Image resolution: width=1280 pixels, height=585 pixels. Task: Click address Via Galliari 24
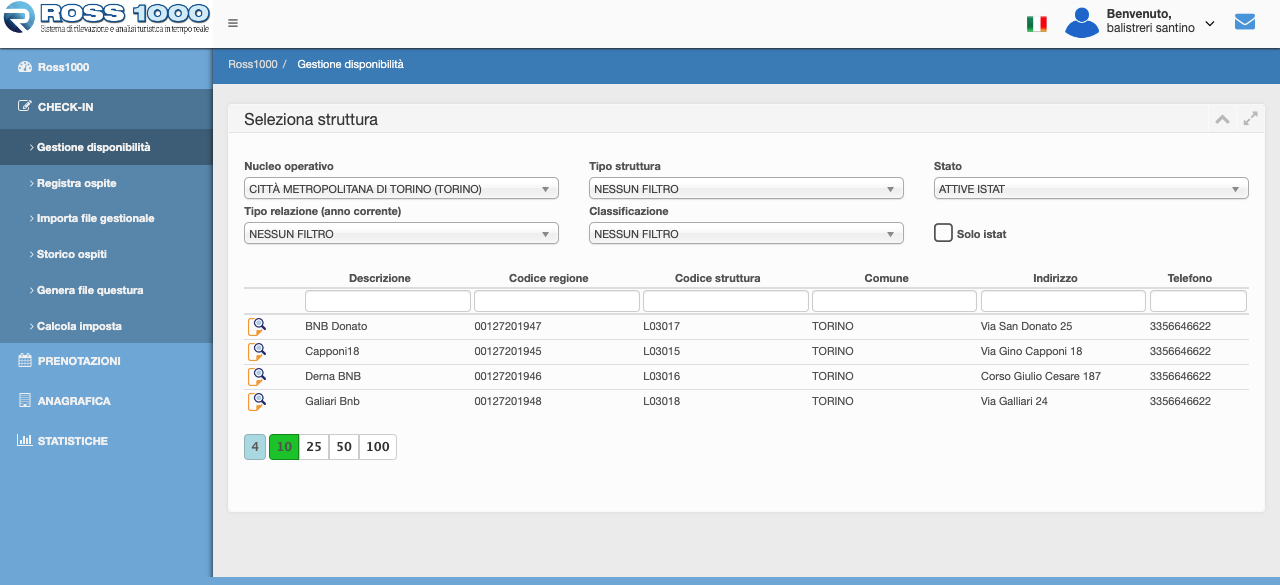point(1014,401)
